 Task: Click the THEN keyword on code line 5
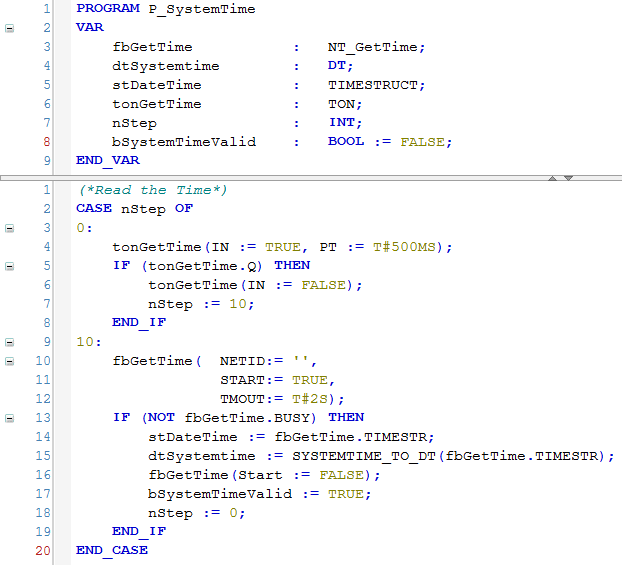click(x=292, y=265)
